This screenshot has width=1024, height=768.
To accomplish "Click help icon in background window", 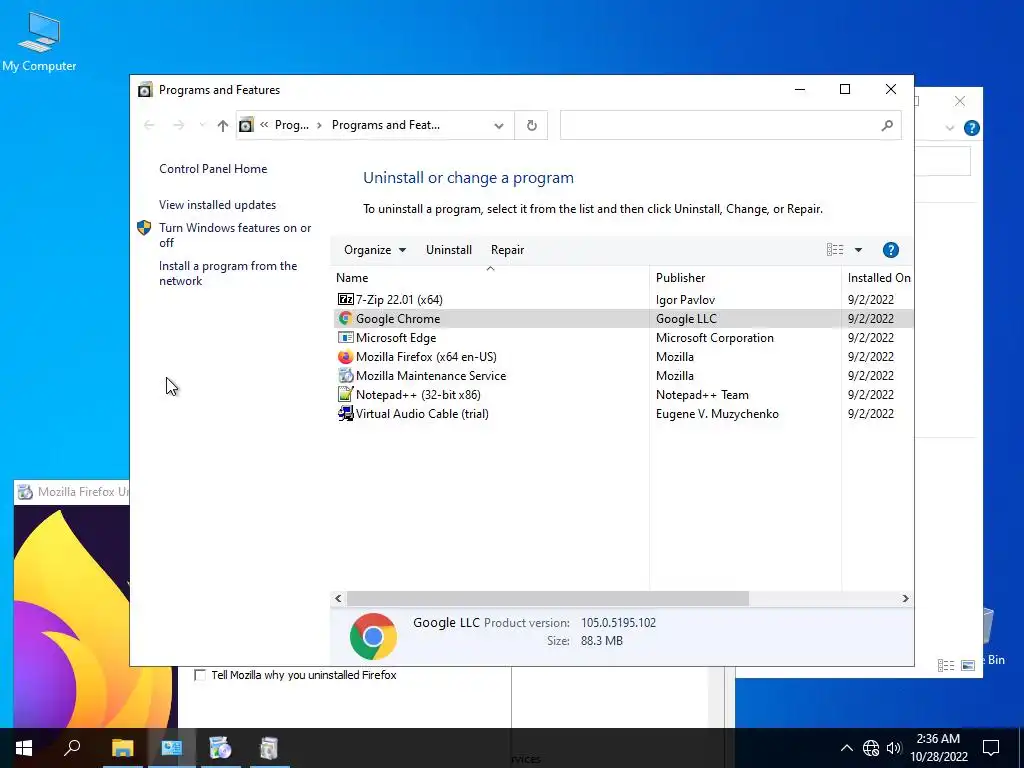I will 972,128.
